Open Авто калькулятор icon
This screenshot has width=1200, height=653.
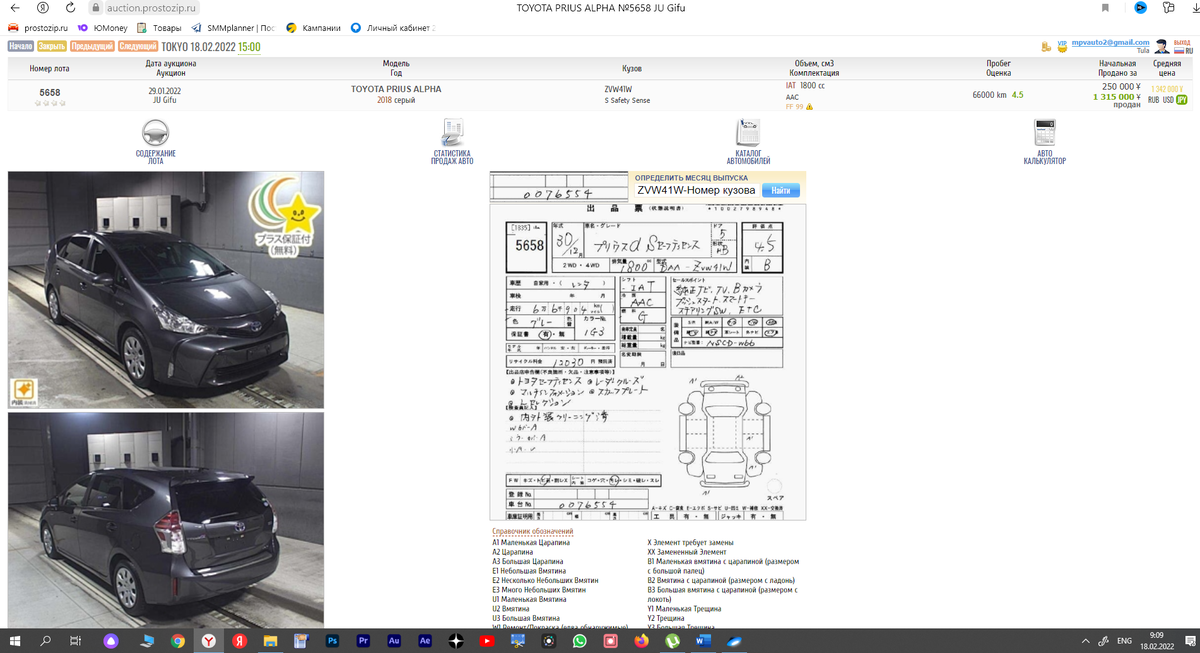1045,132
